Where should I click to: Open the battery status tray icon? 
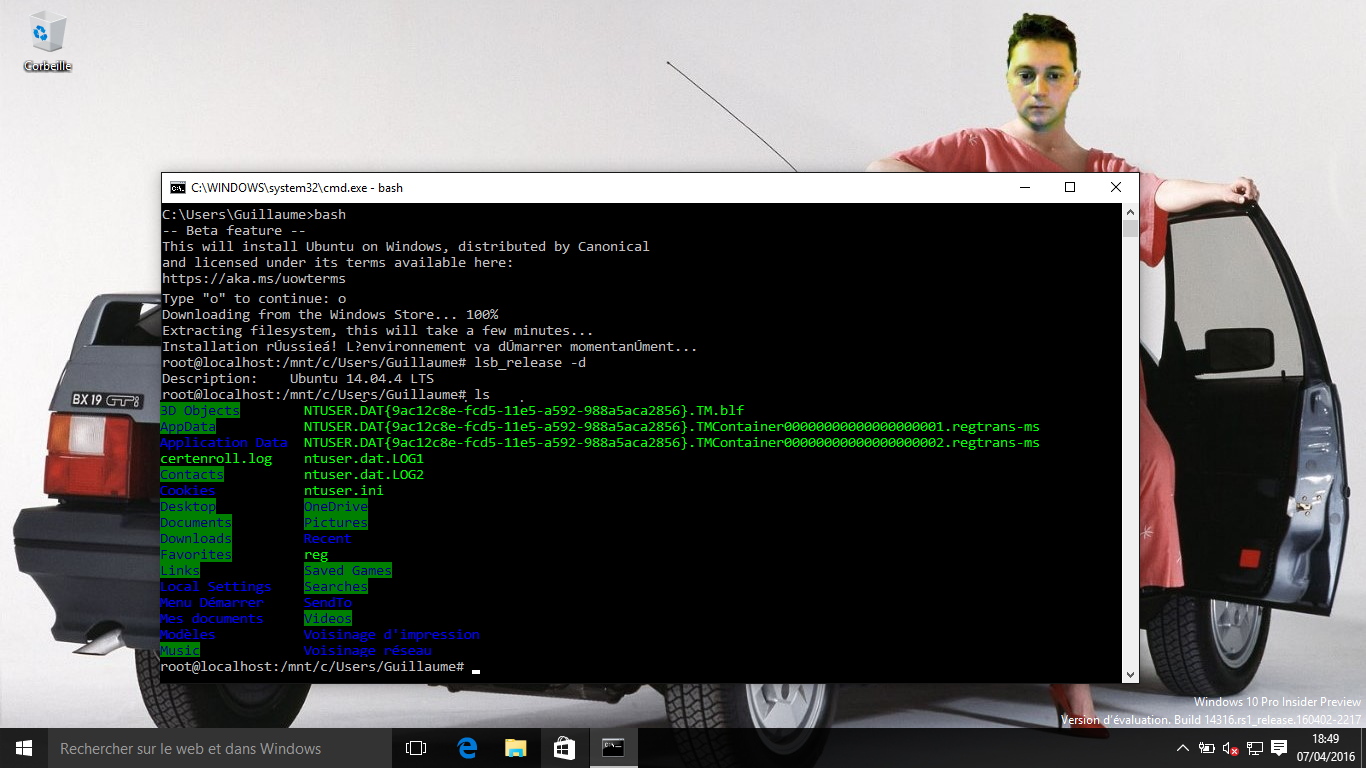[x=1206, y=748]
